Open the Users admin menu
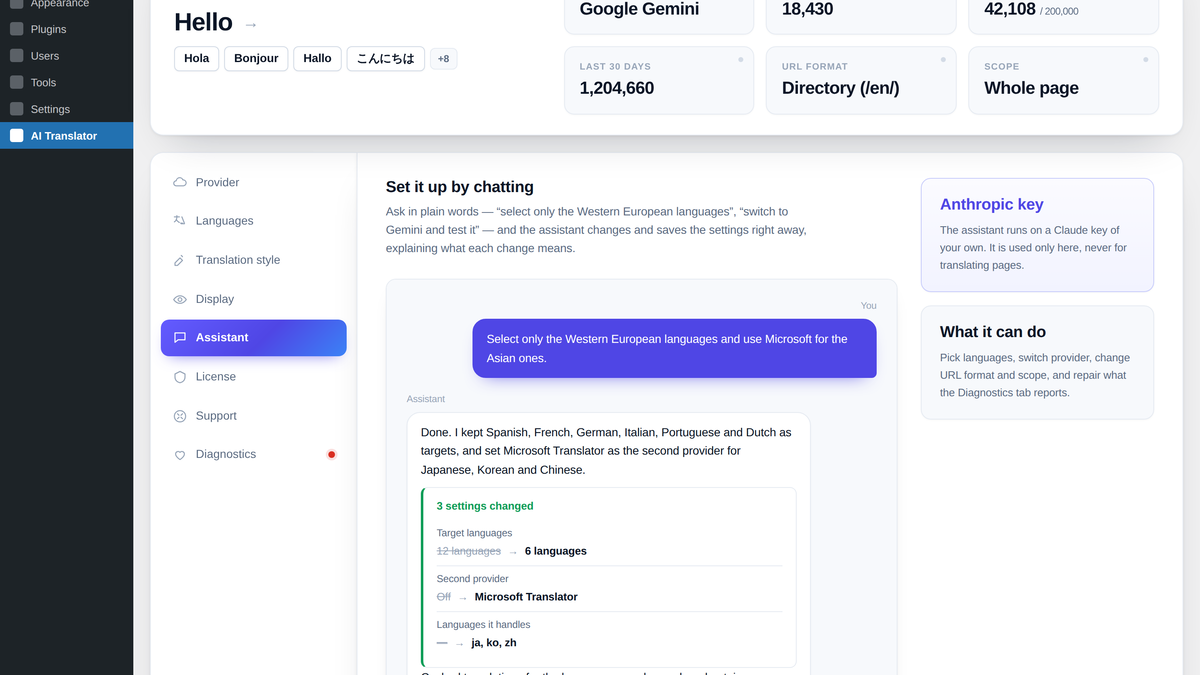Viewport: 1200px width, 675px height. pyautogui.click(x=66, y=56)
